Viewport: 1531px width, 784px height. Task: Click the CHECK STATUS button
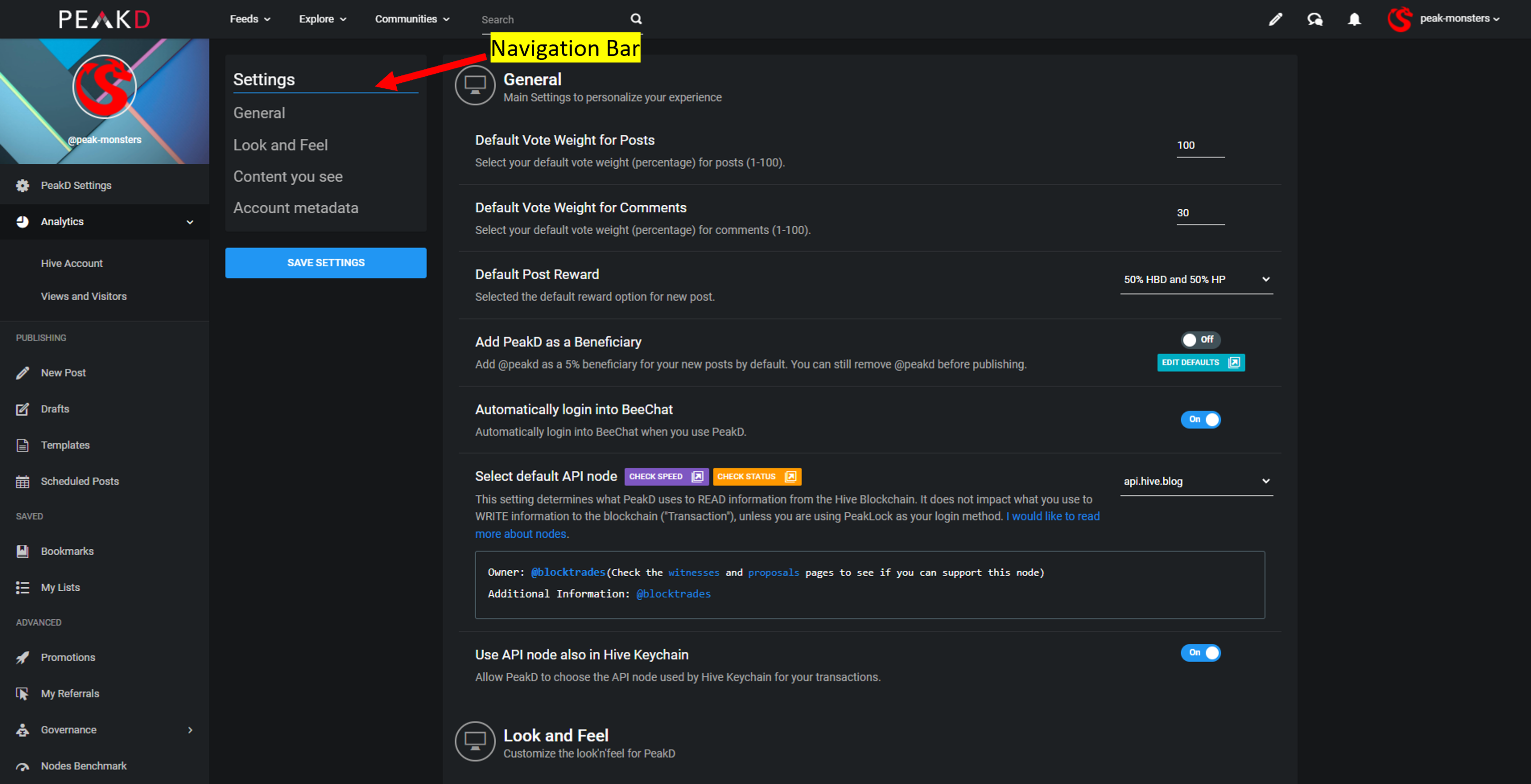click(x=757, y=476)
